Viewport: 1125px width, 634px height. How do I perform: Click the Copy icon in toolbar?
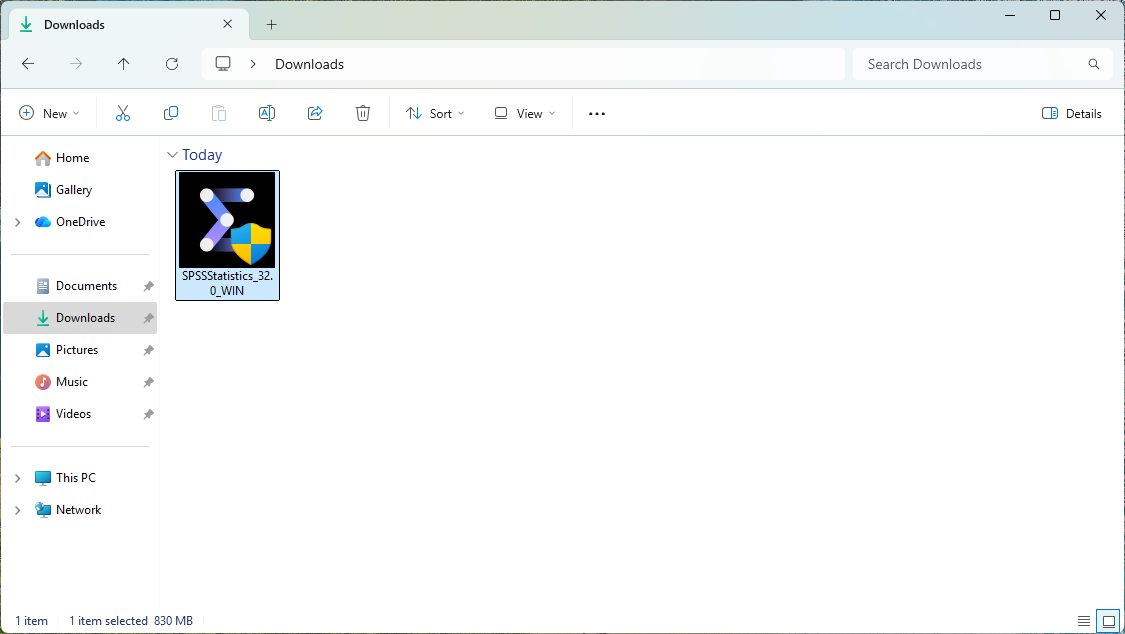[x=171, y=113]
